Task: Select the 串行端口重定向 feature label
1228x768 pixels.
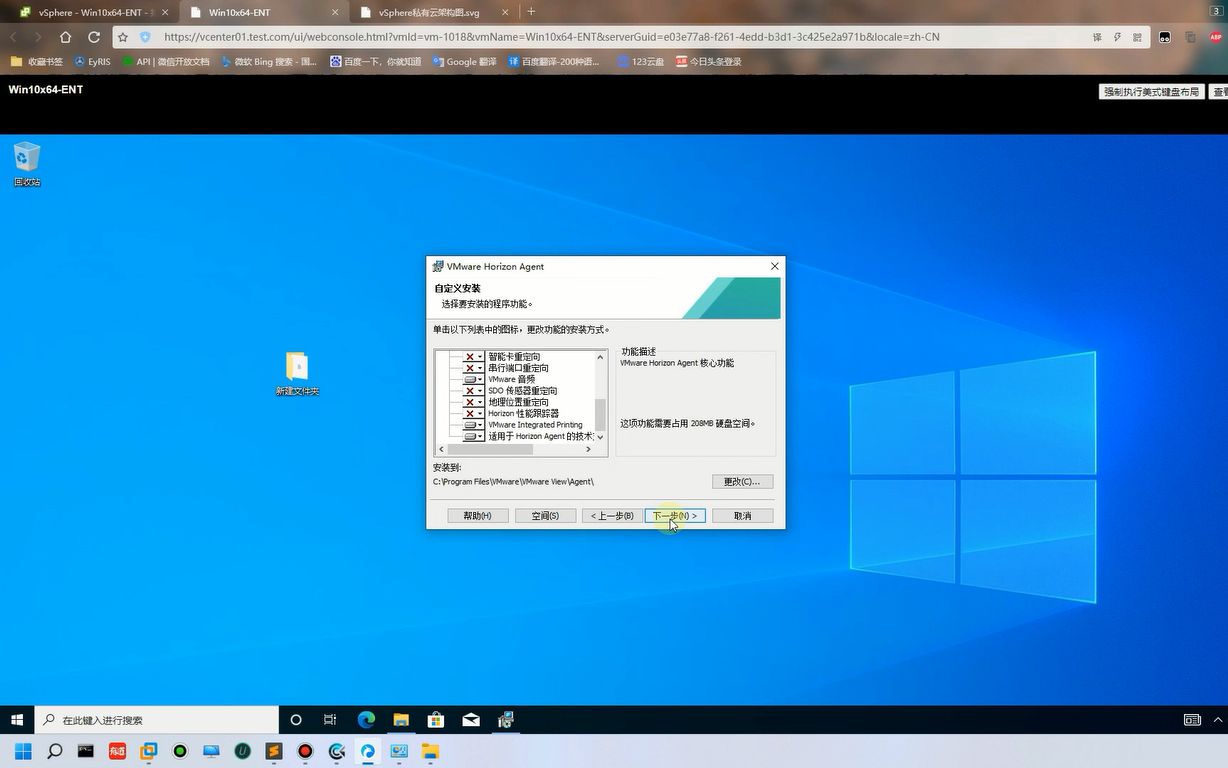Action: pyautogui.click(x=518, y=368)
